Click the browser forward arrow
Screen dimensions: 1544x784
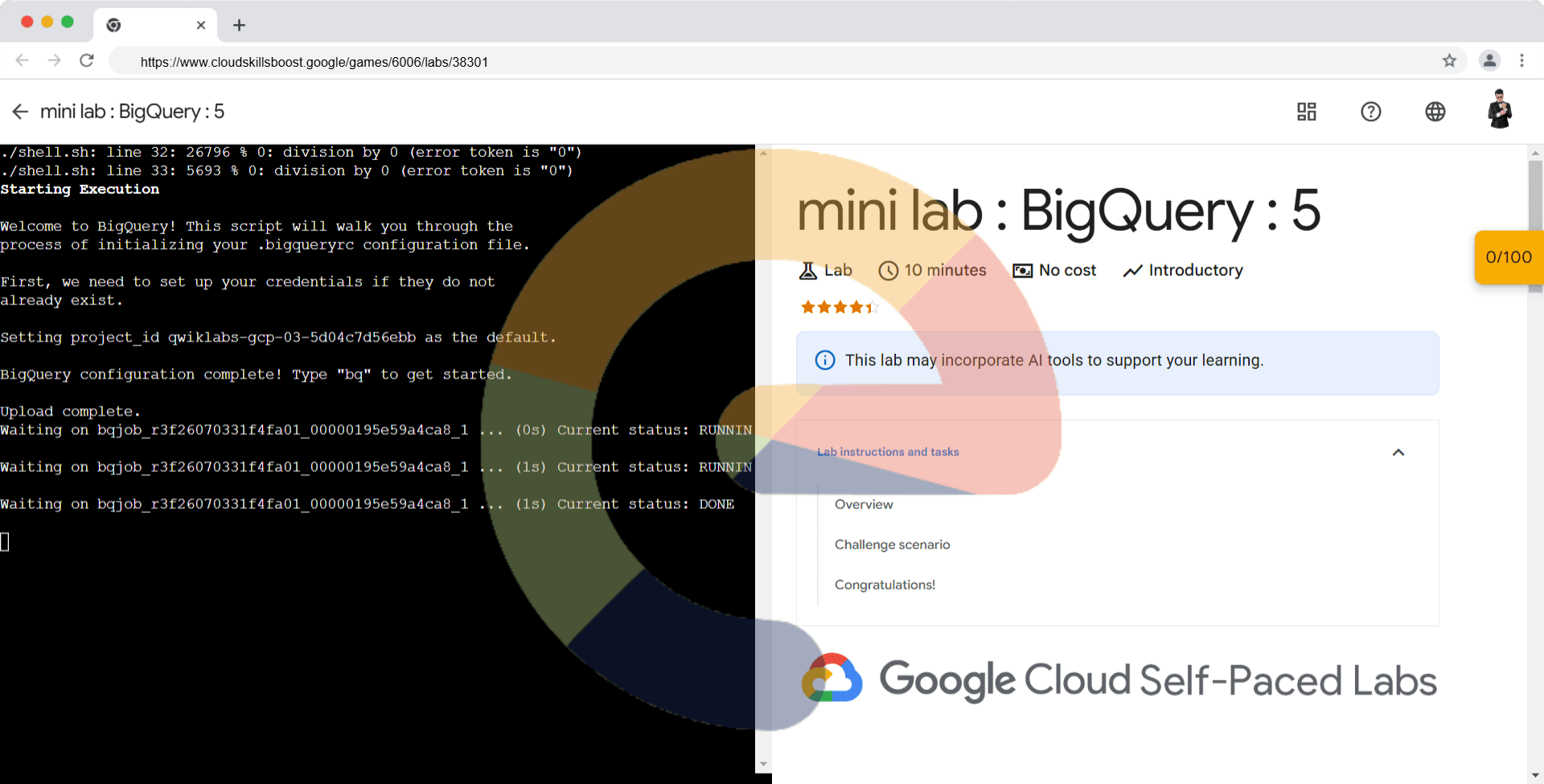pos(54,60)
